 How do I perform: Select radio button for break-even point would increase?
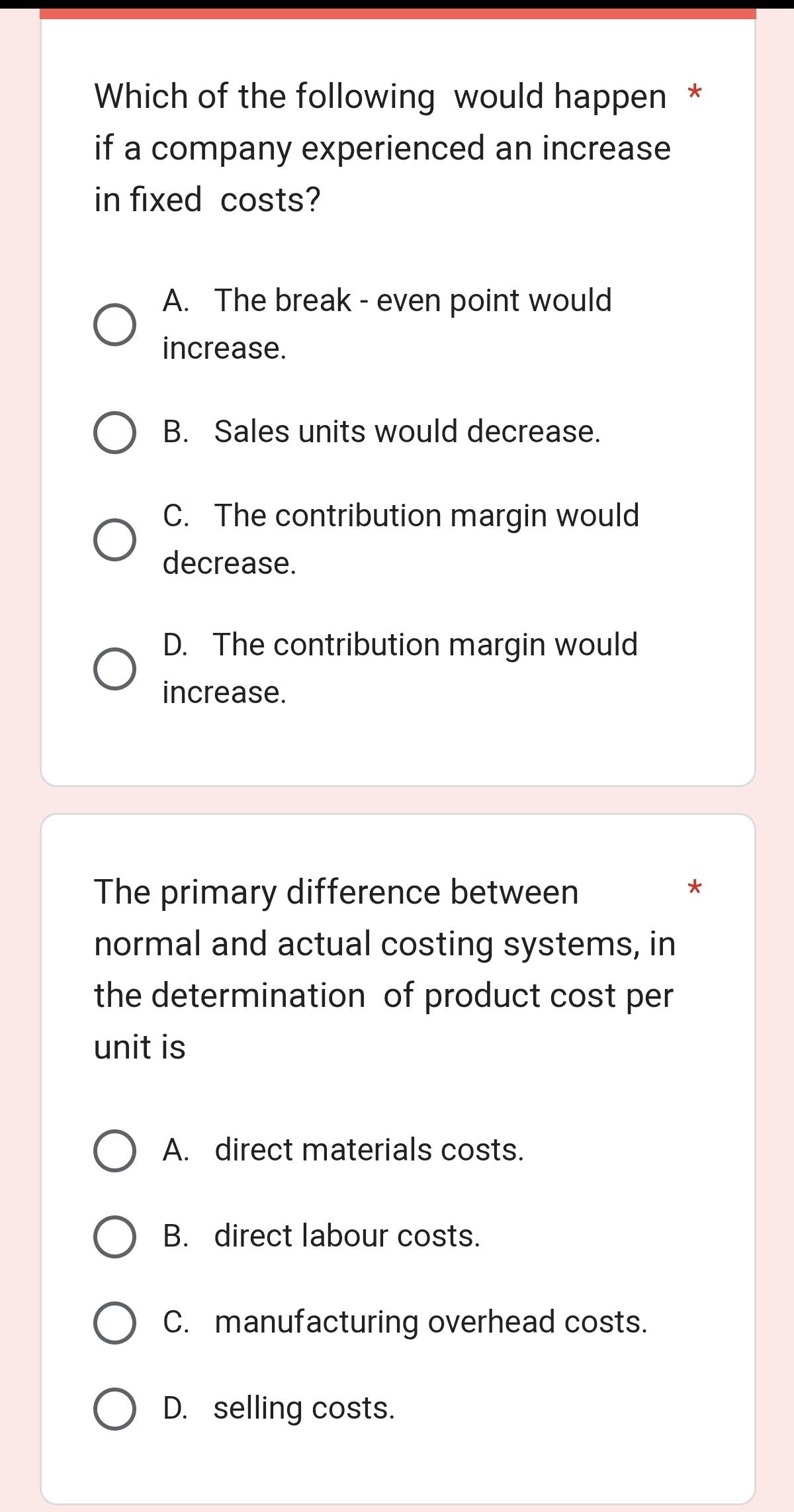pyautogui.click(x=115, y=326)
